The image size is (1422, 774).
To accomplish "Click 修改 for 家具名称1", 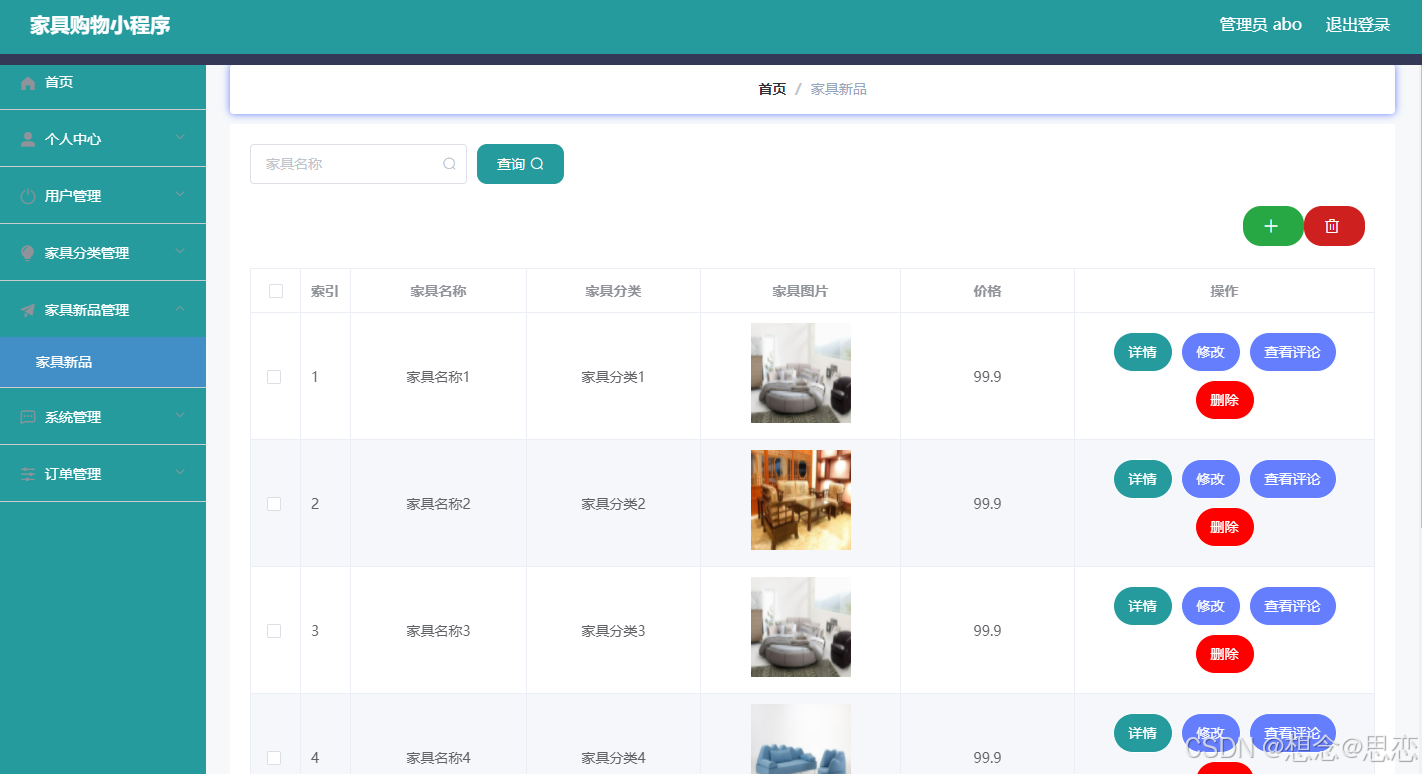I will point(1211,352).
